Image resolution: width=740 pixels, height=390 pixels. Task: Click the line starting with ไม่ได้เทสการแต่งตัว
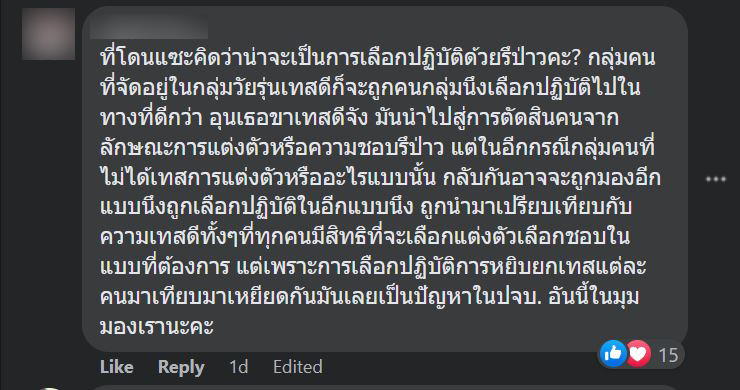point(380,178)
